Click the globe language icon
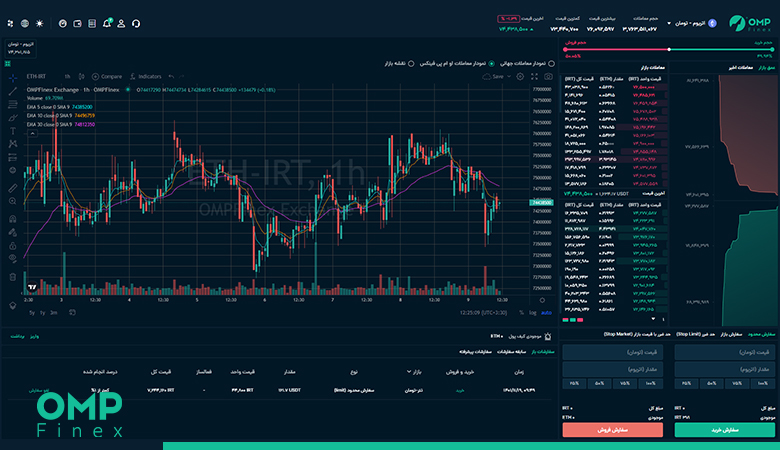Viewport: 780px width, 450px height. point(25,23)
